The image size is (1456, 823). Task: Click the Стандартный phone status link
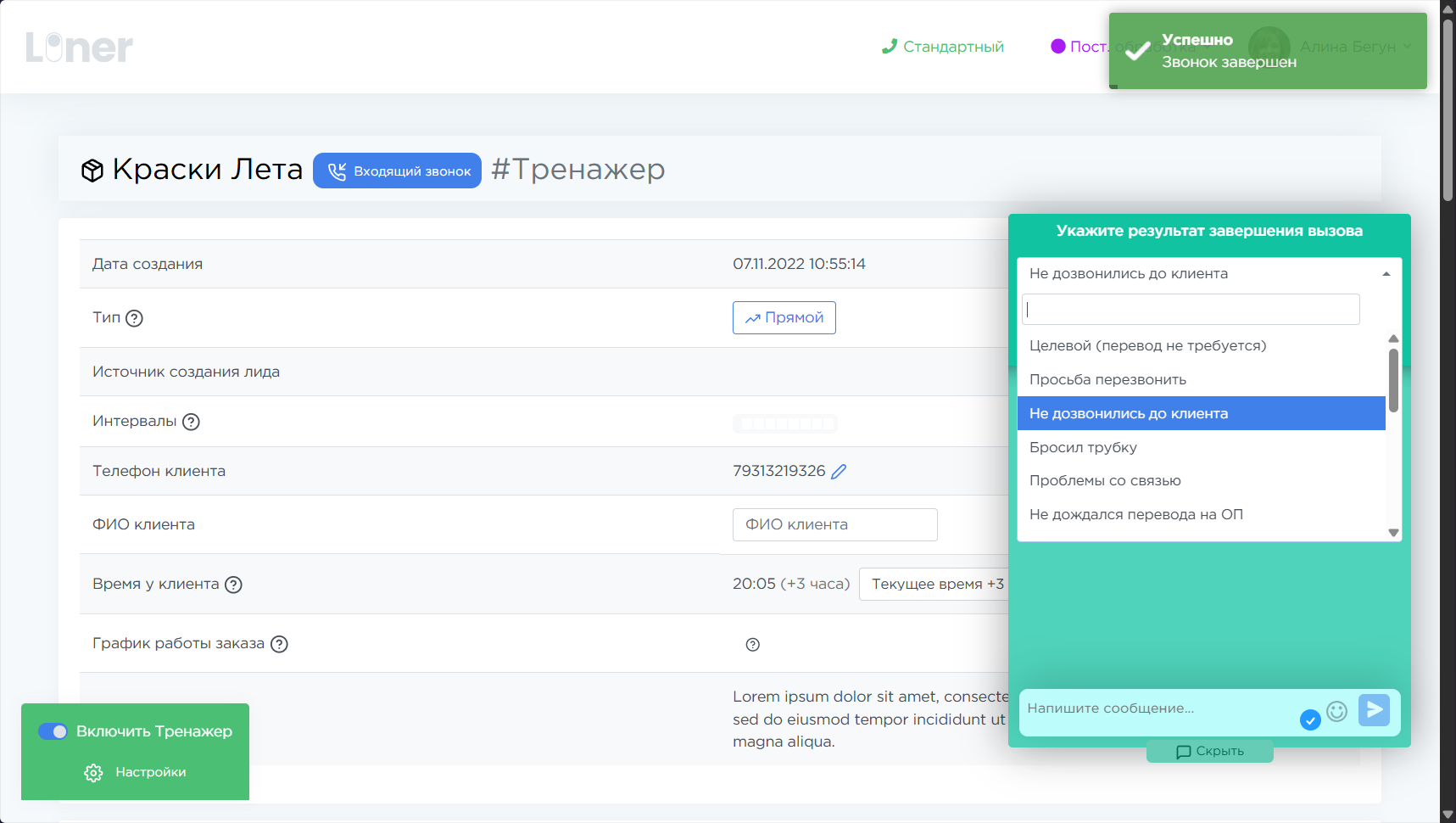(x=942, y=47)
